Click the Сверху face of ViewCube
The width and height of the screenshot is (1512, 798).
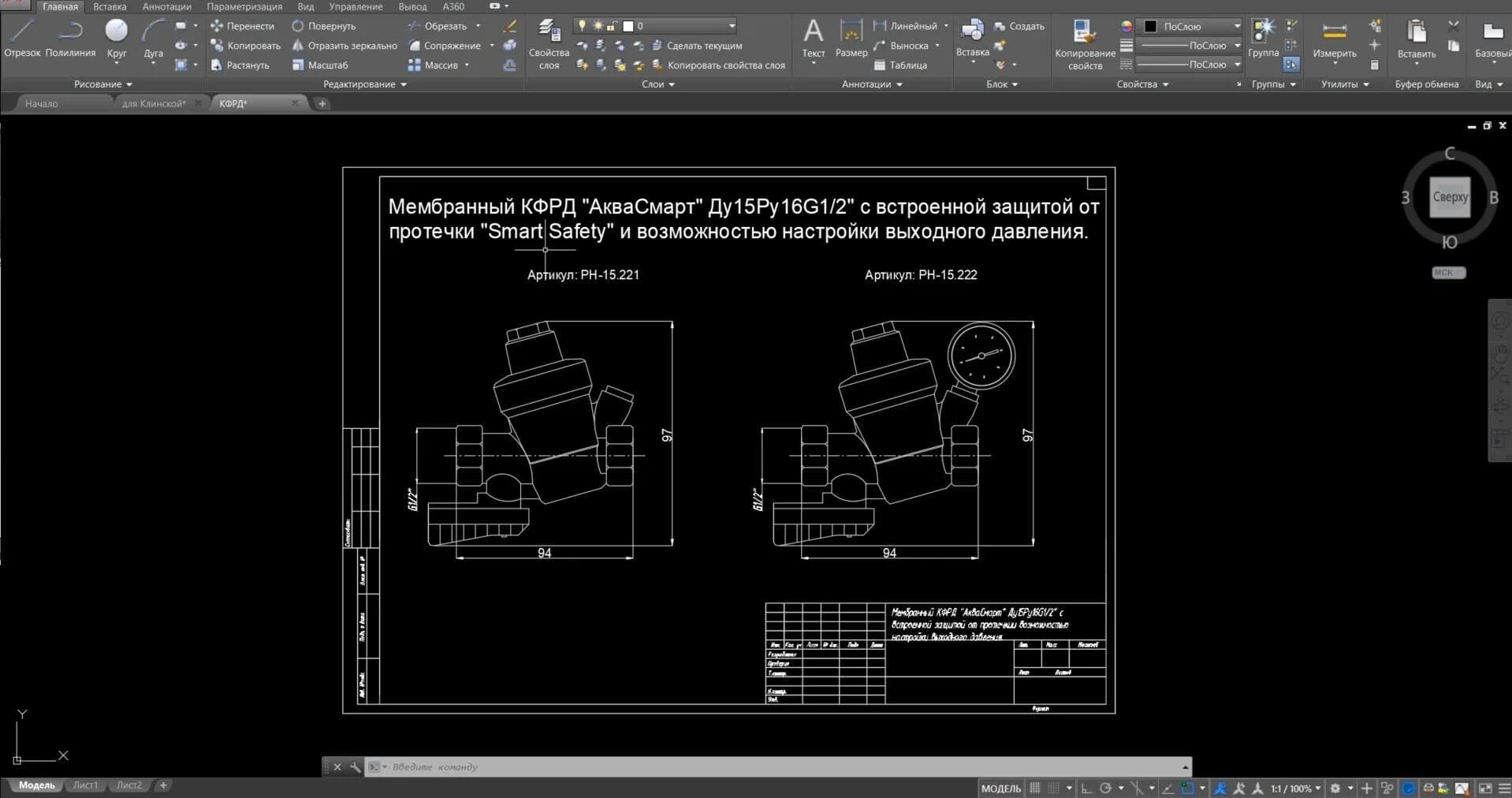[1450, 197]
